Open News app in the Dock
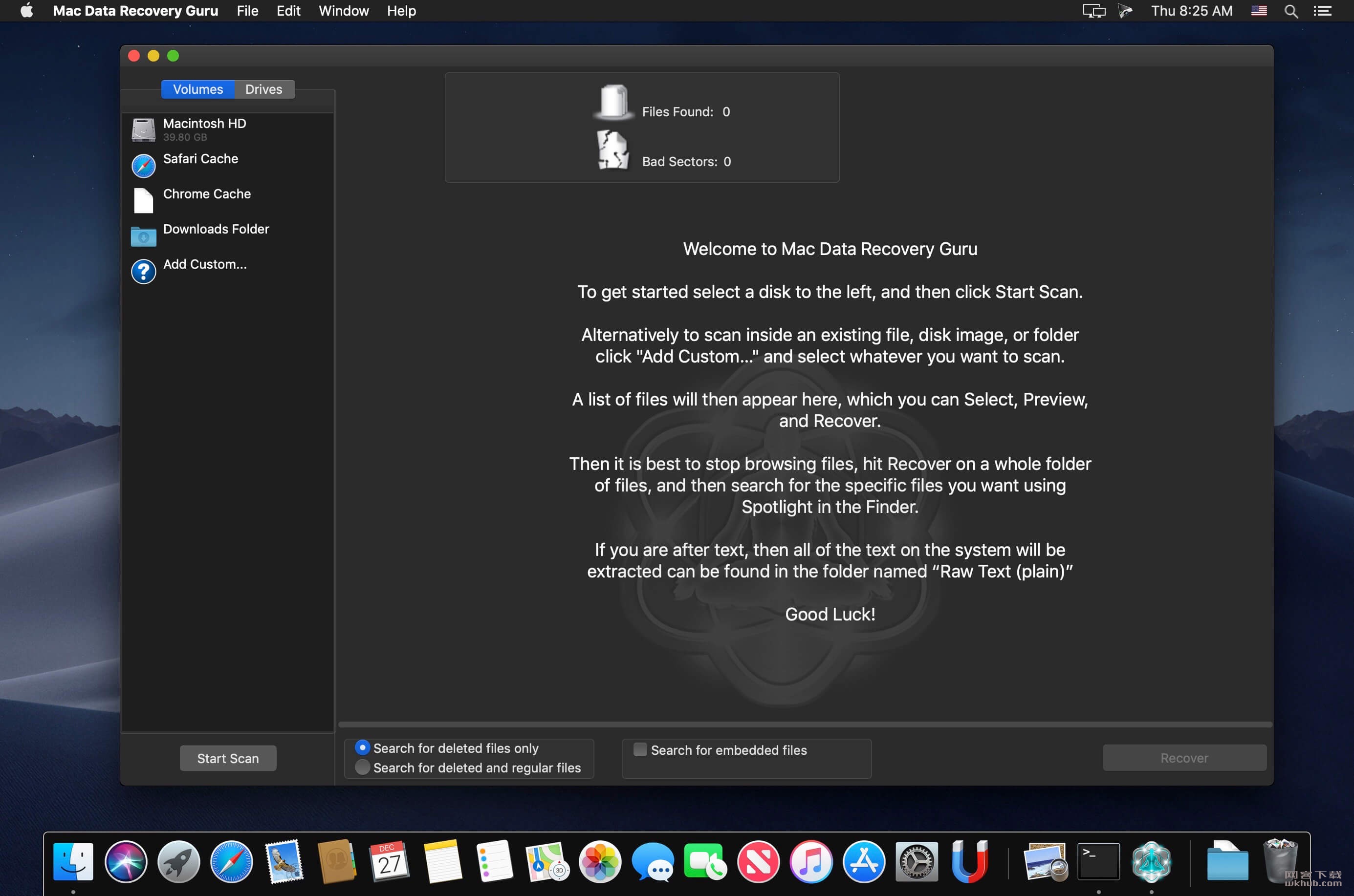Viewport: 1354px width, 896px height. (x=758, y=862)
